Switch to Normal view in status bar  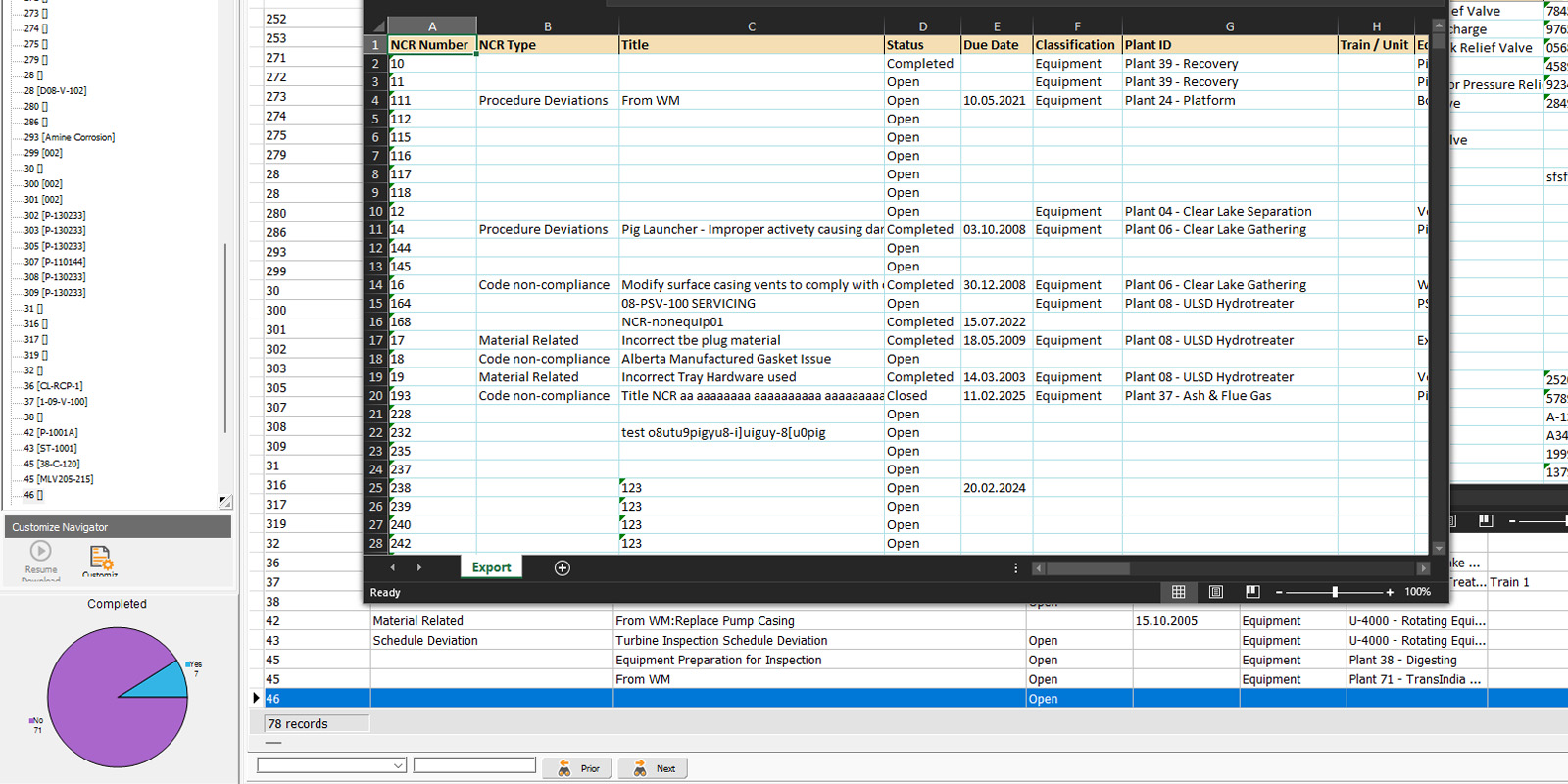pos(1179,592)
